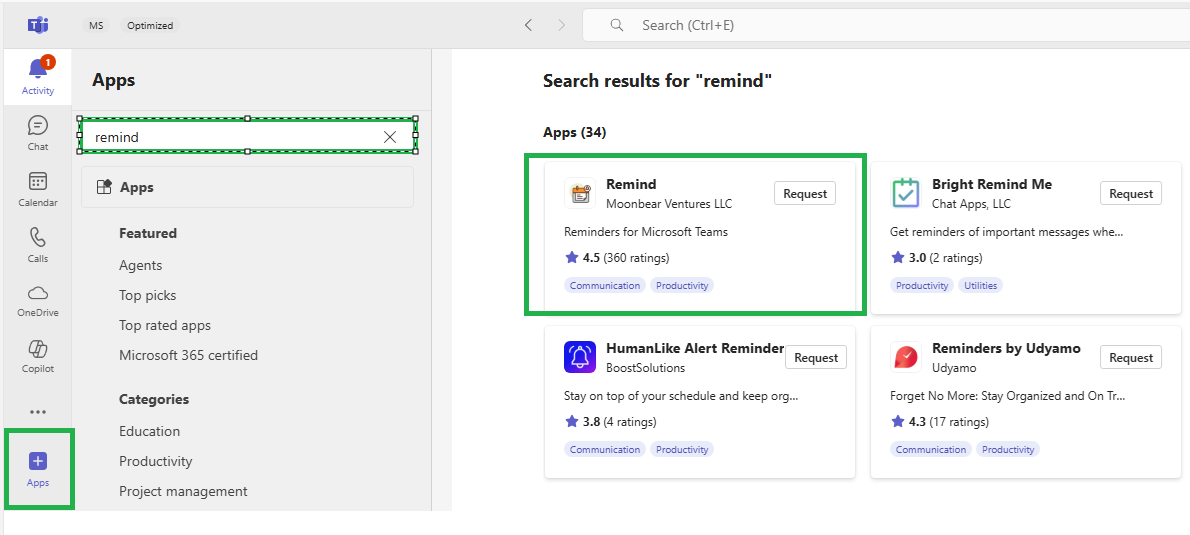Request HumanLike Alert Reminder app
The image size is (1190, 535).
(816, 357)
